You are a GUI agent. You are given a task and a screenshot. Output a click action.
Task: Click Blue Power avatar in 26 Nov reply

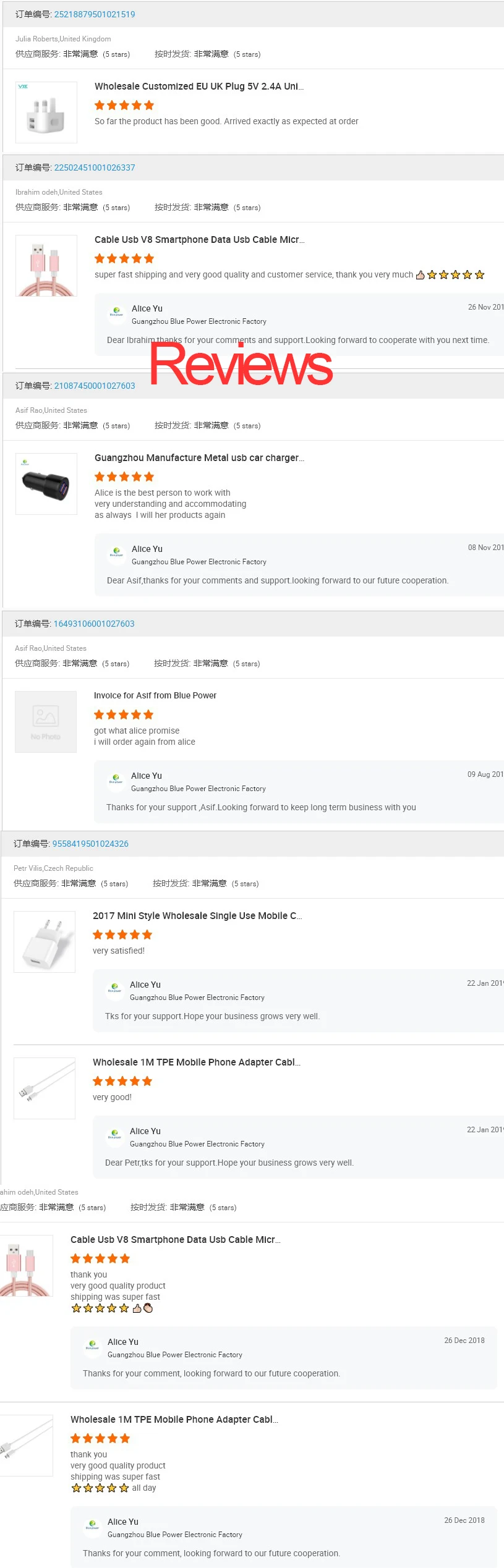tap(116, 312)
